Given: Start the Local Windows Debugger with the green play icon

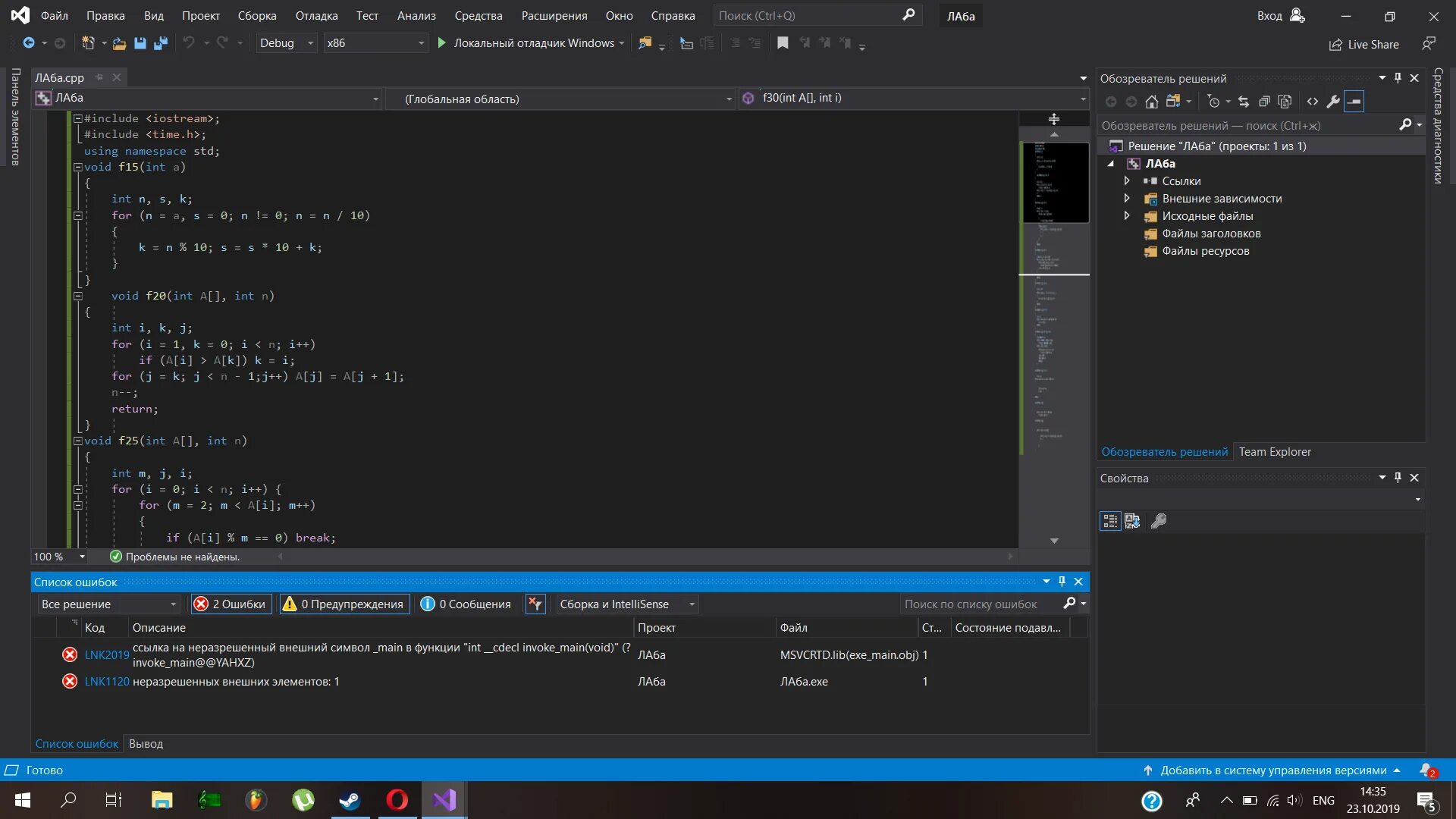Looking at the screenshot, I should [441, 43].
